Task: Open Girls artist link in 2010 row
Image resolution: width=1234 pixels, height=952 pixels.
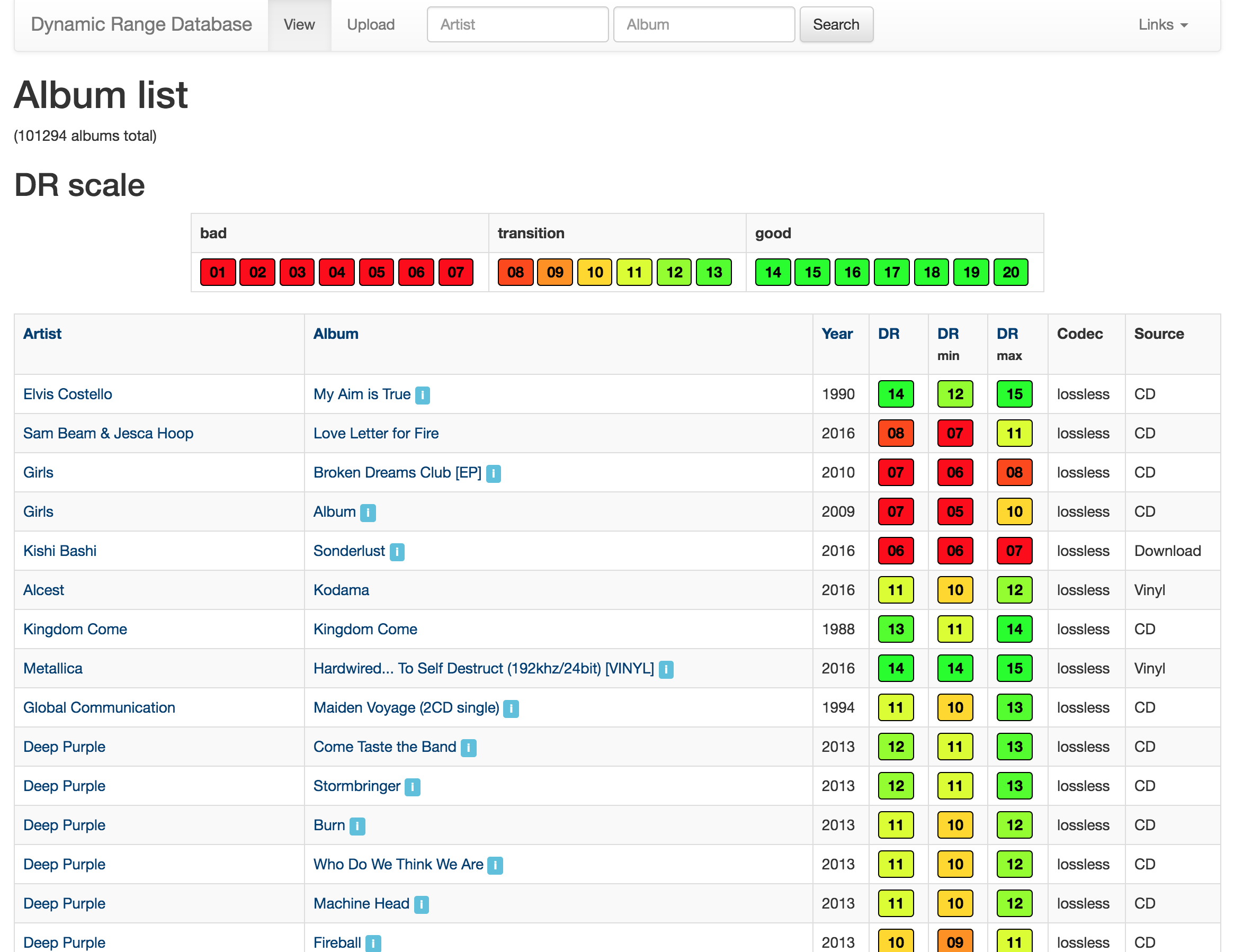Action: coord(39,472)
